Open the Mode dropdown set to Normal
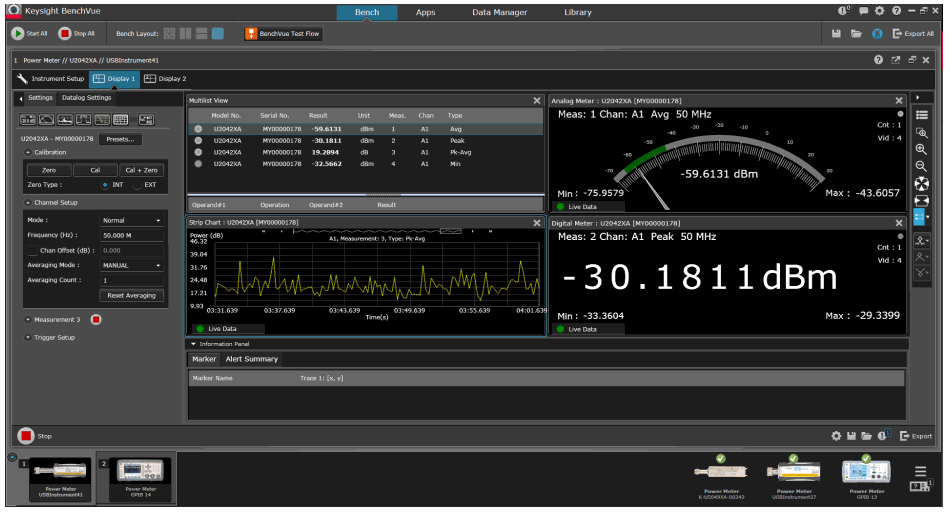 pyautogui.click(x=131, y=220)
